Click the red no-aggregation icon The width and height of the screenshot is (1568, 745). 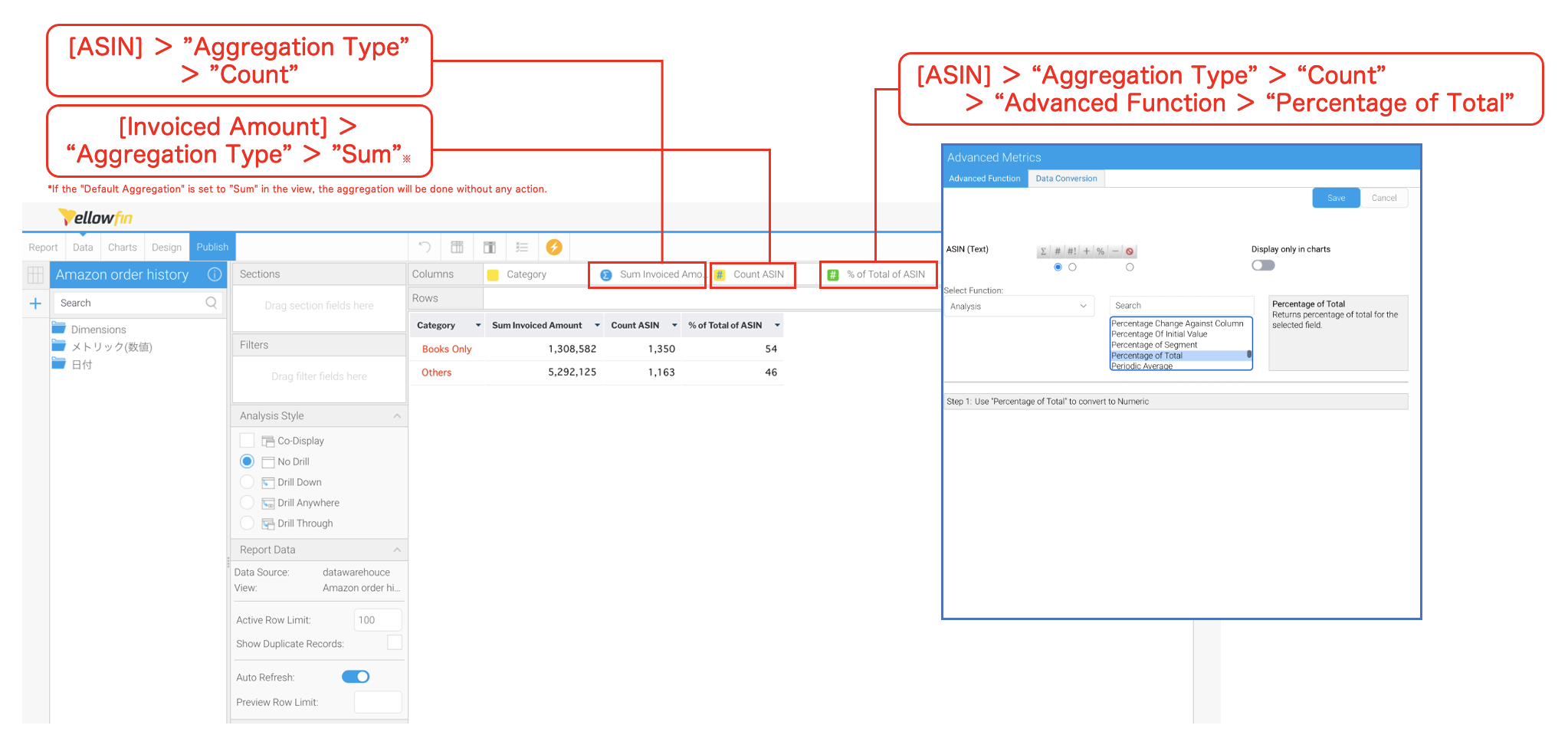coord(1130,251)
